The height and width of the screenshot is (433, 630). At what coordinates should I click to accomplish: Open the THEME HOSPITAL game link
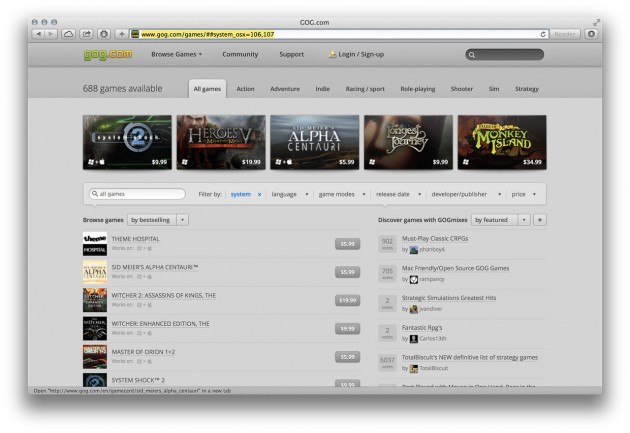point(135,239)
